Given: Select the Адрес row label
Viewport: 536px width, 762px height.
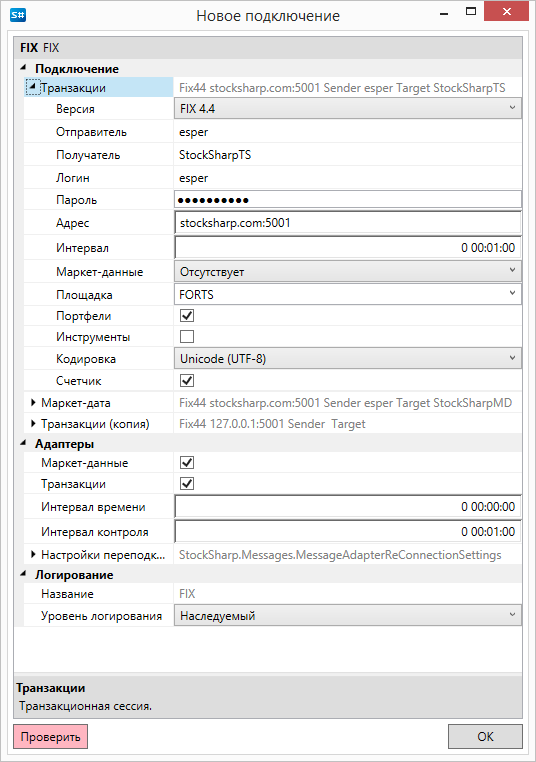Looking at the screenshot, I should coord(72,223).
